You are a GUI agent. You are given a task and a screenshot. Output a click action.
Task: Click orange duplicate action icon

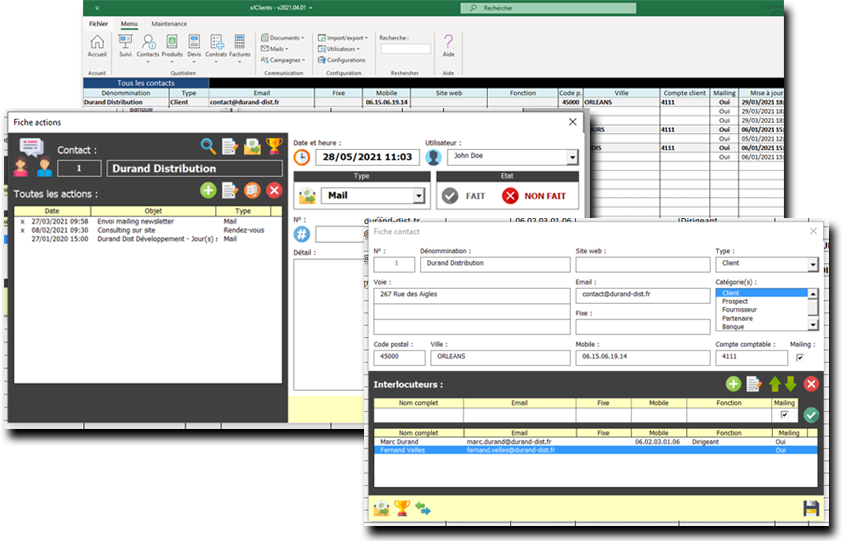pos(252,190)
